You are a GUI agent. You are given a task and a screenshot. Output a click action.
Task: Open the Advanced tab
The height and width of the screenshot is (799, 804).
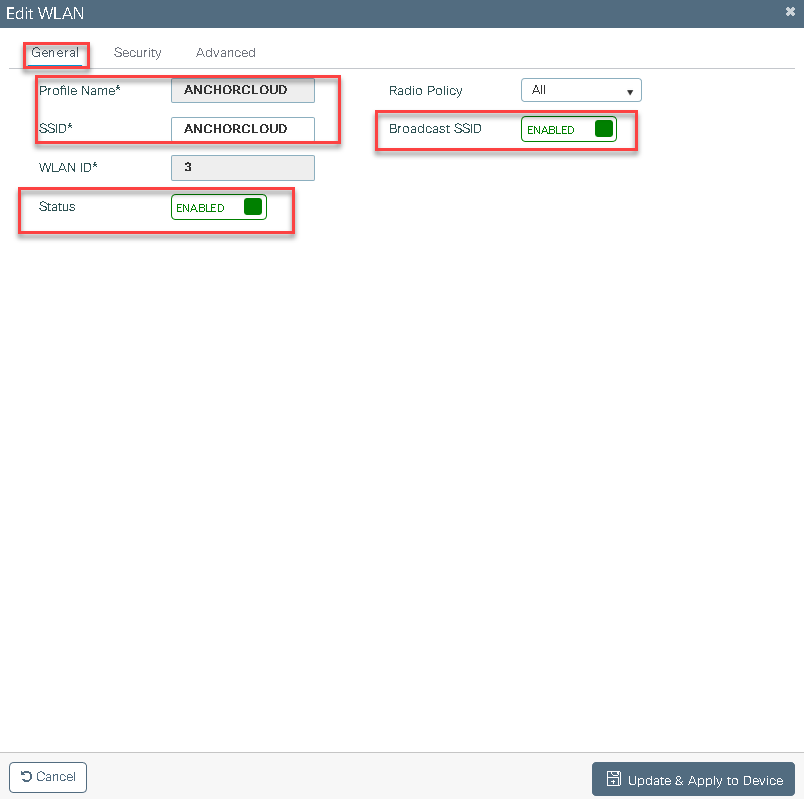coord(226,53)
